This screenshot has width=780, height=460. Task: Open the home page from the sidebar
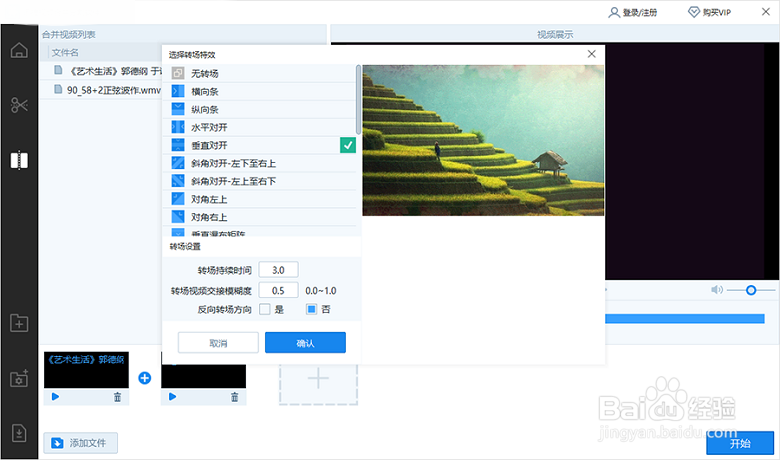point(19,50)
